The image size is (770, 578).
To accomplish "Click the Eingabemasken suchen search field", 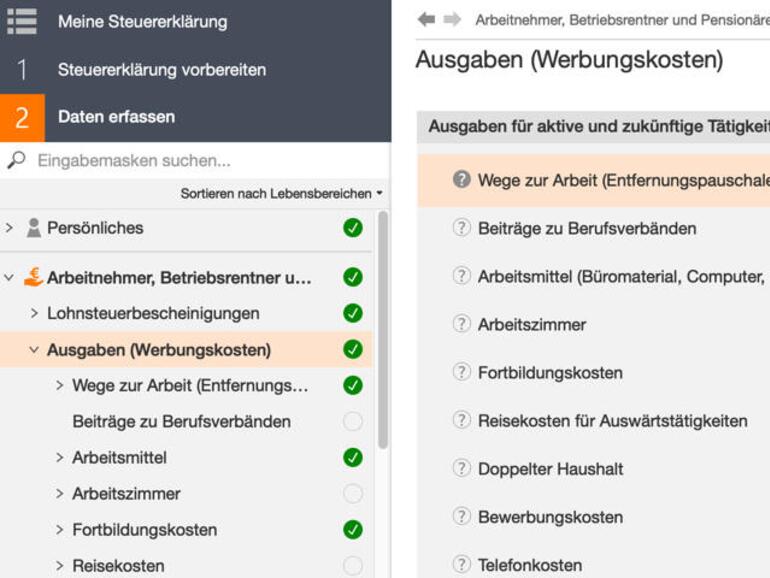I will [200, 160].
